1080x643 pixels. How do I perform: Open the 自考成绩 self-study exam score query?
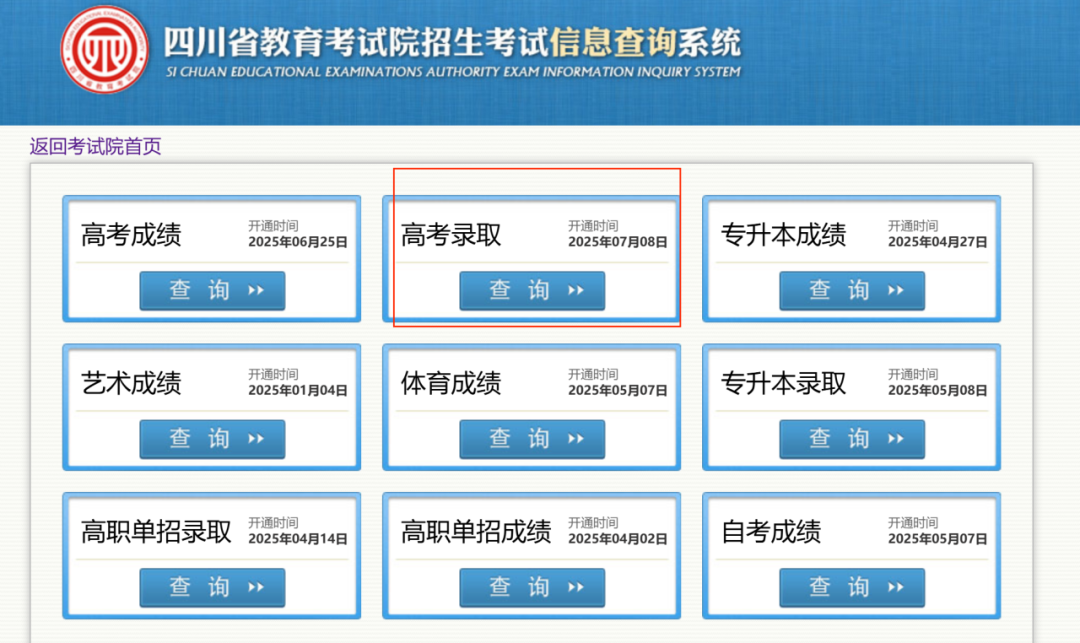pos(851,587)
